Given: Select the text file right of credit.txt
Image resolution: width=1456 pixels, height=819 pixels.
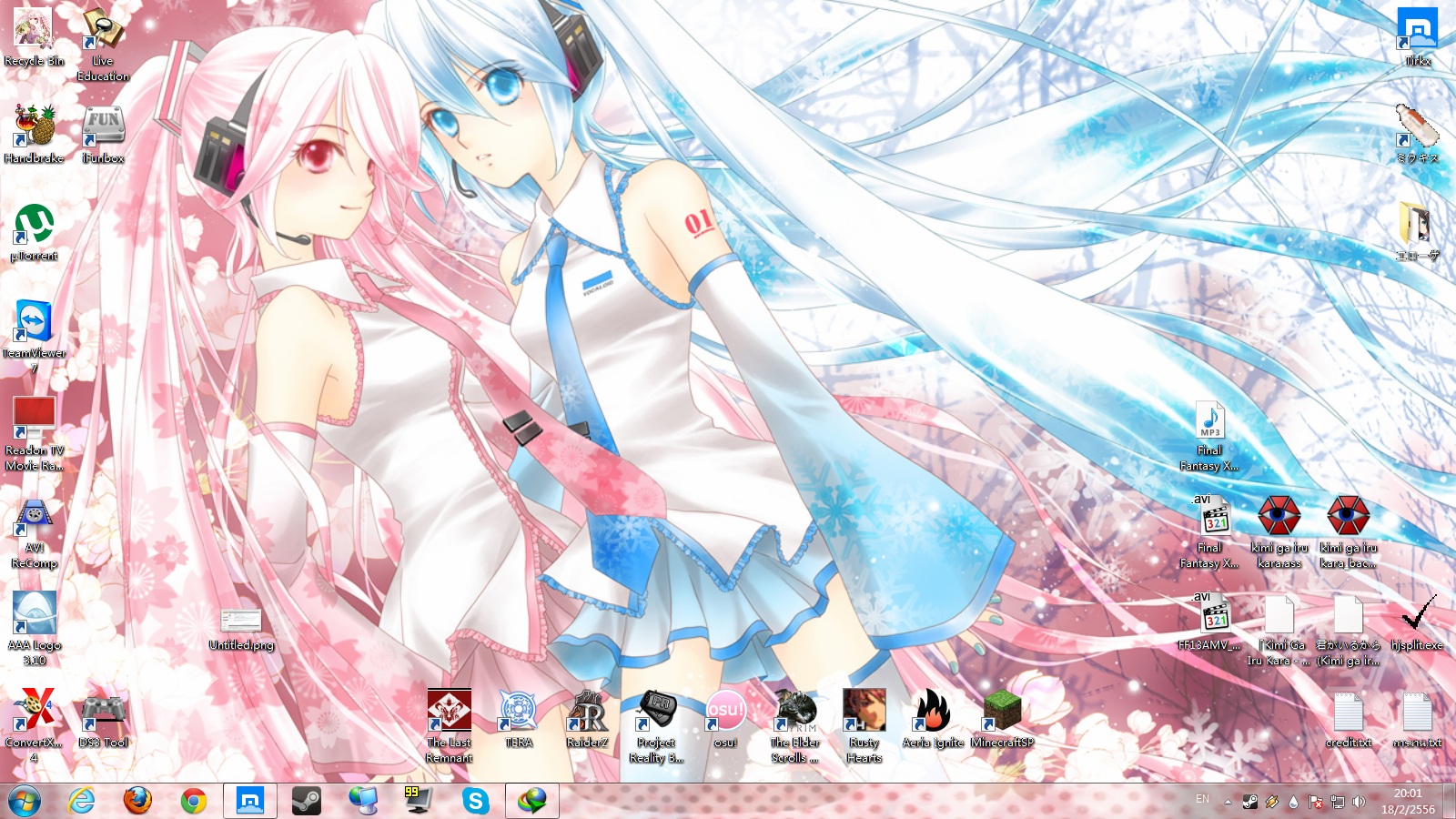Looking at the screenshot, I should tap(1417, 719).
